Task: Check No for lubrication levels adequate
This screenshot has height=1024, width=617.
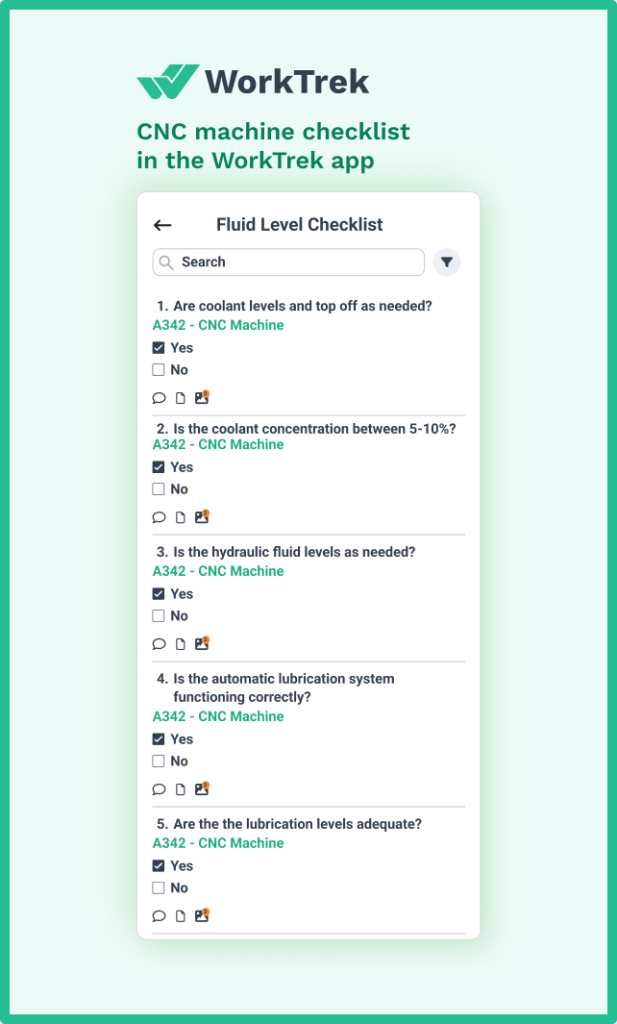Action: pos(158,888)
